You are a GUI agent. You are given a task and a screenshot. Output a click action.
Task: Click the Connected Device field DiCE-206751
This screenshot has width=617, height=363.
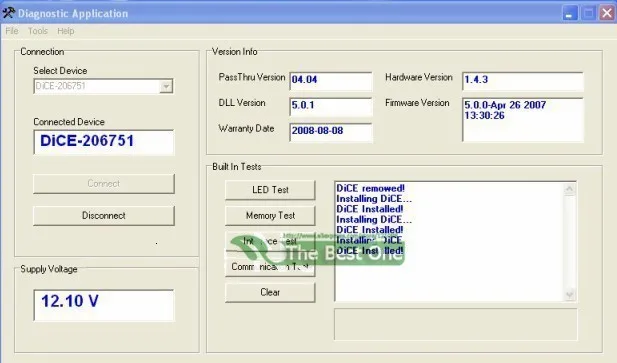[x=103, y=142]
